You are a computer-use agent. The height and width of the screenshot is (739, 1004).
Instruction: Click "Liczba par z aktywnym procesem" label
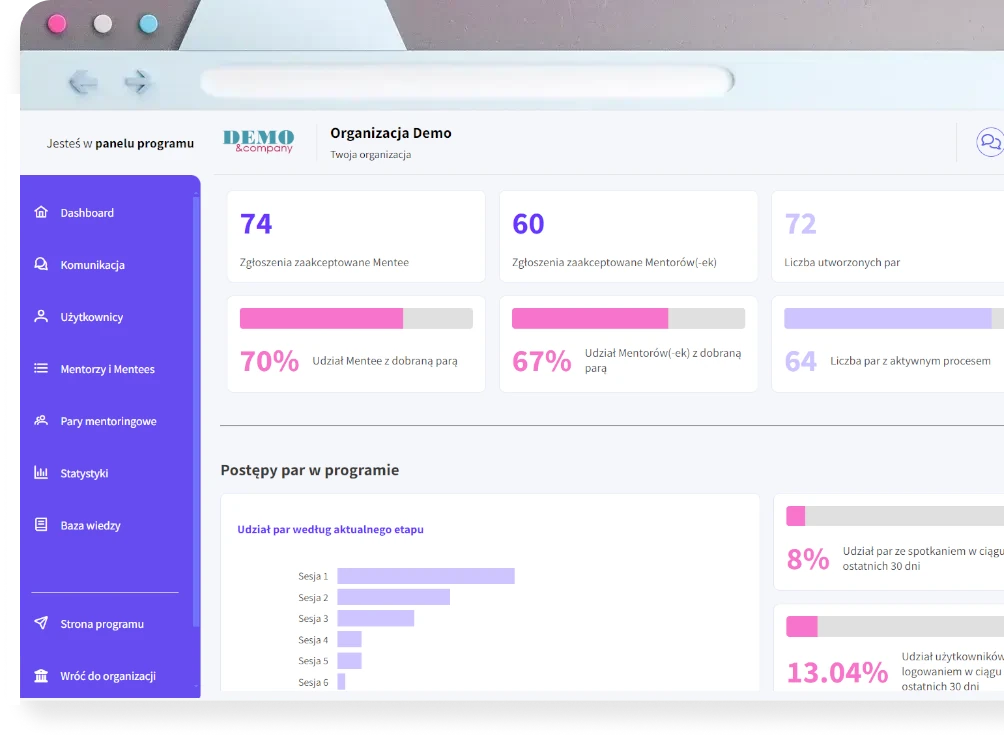[911, 361]
